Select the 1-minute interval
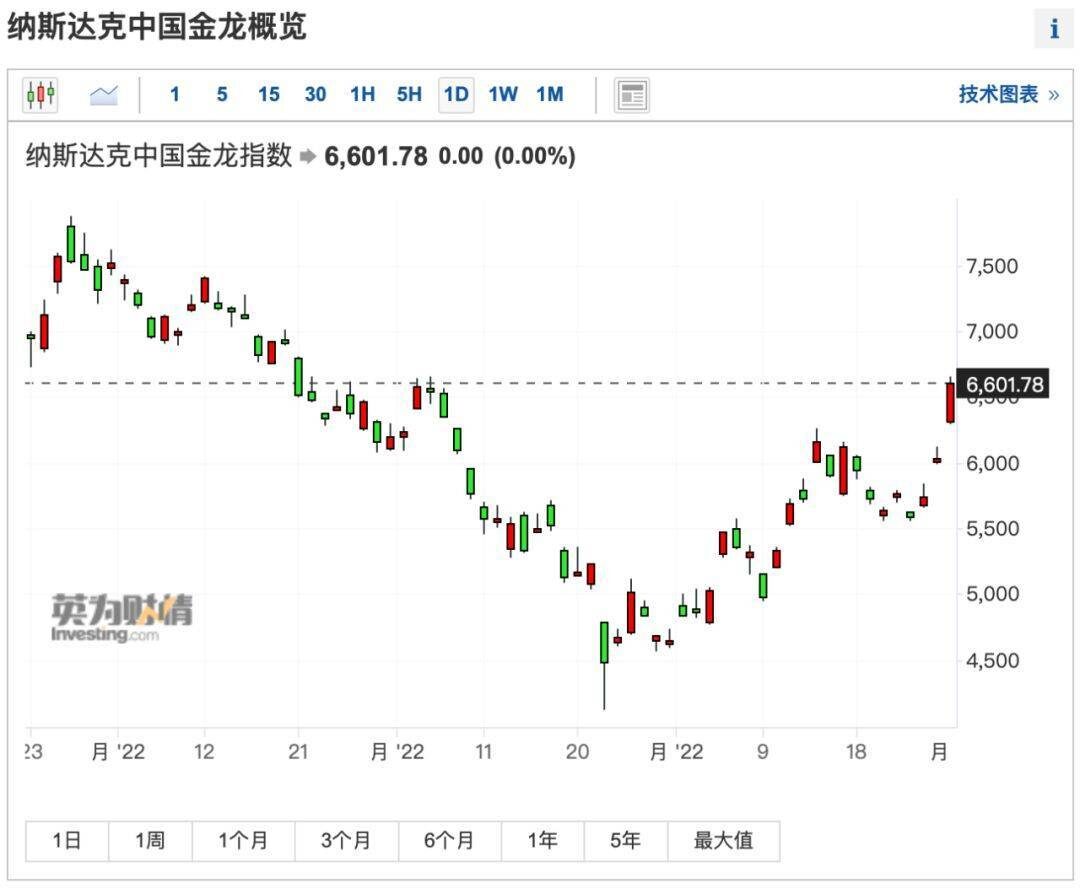1080x889 pixels. tap(175, 94)
